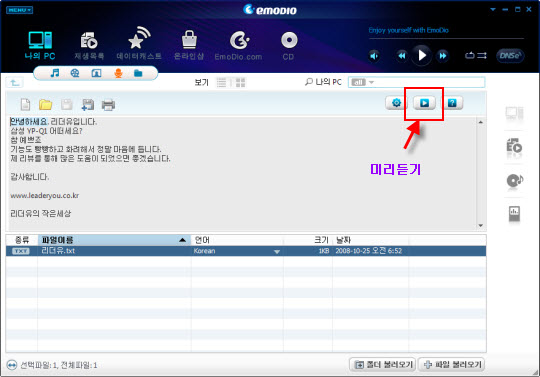540x377 pixels.
Task: Click the www.leaderyou.co.kr text line
Action: tap(45, 196)
